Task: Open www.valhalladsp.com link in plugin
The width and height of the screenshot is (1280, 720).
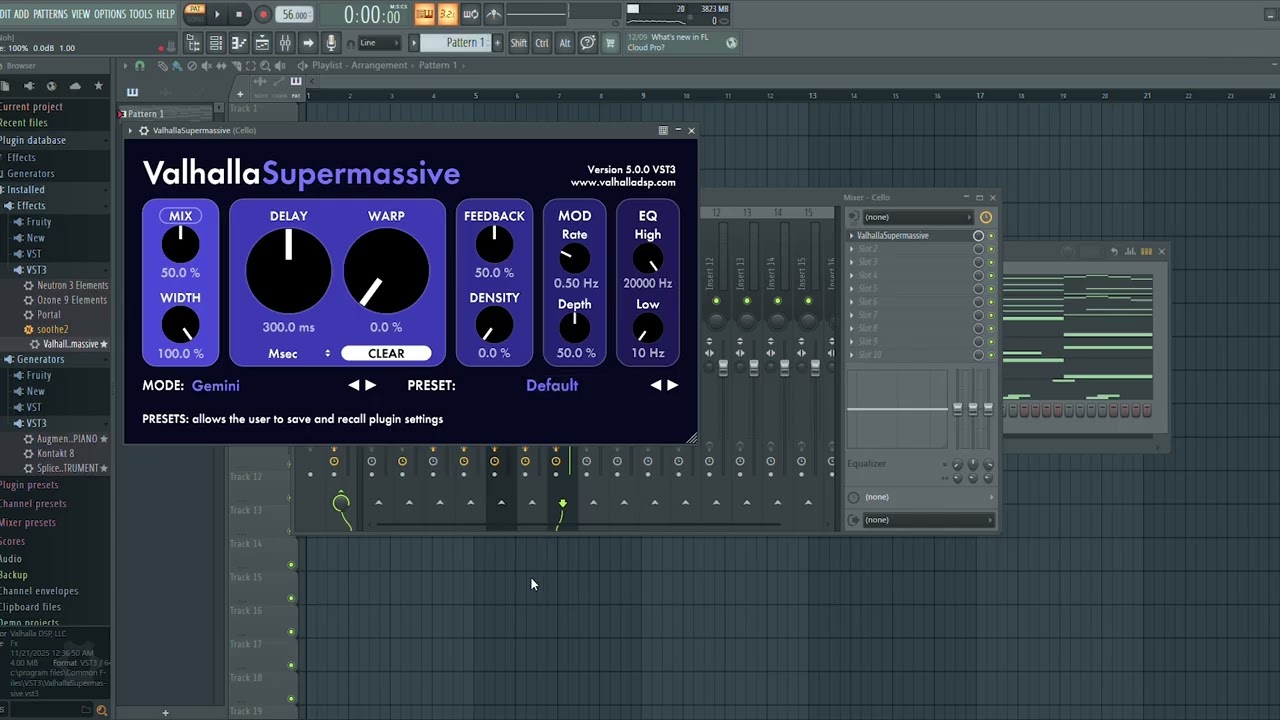Action: [623, 182]
